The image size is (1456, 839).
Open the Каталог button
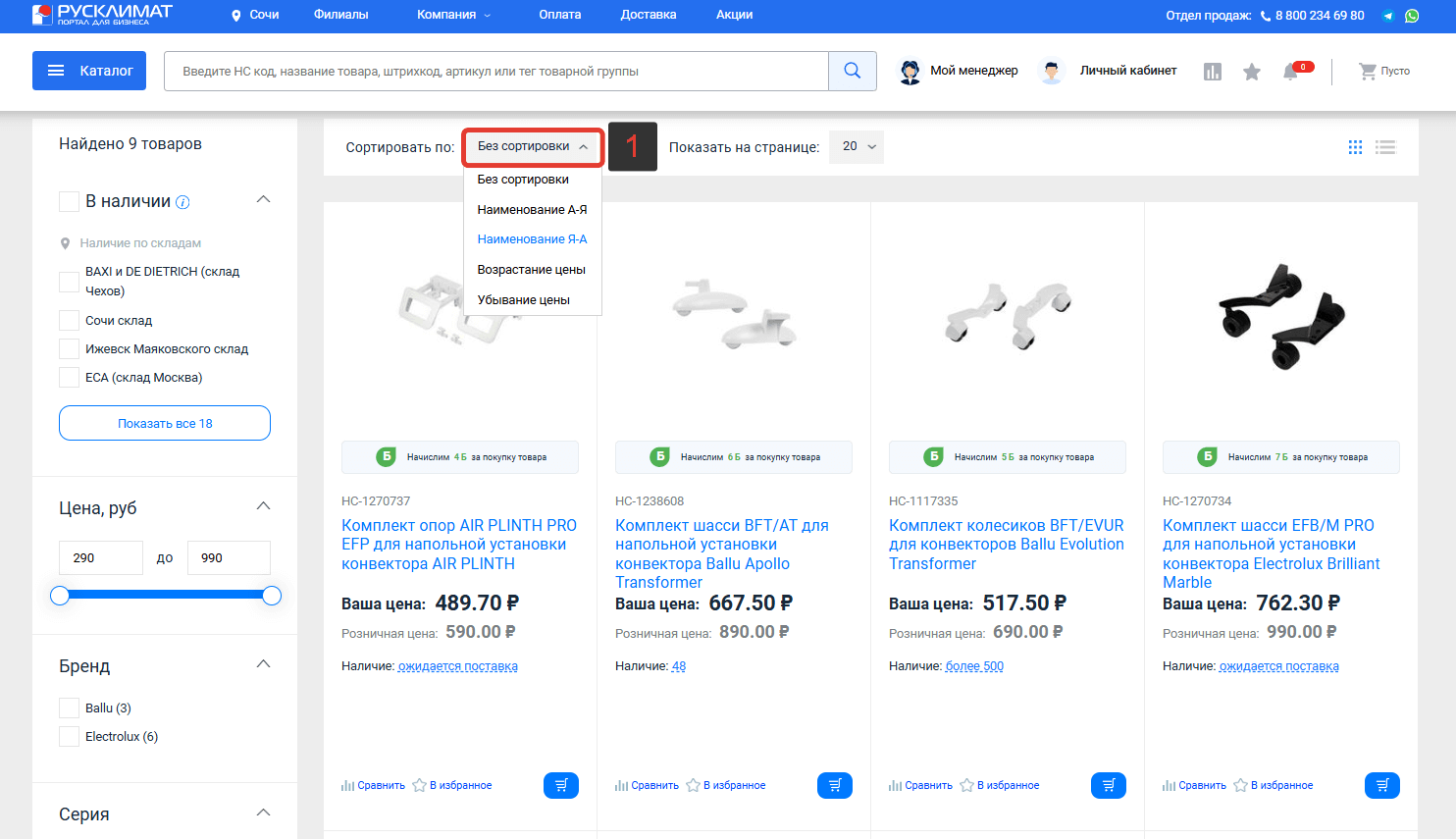89,71
